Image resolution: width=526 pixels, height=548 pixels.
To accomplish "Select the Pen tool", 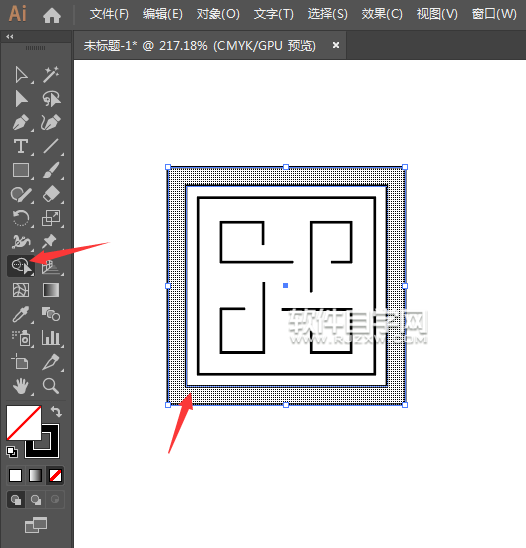I will [x=21, y=123].
